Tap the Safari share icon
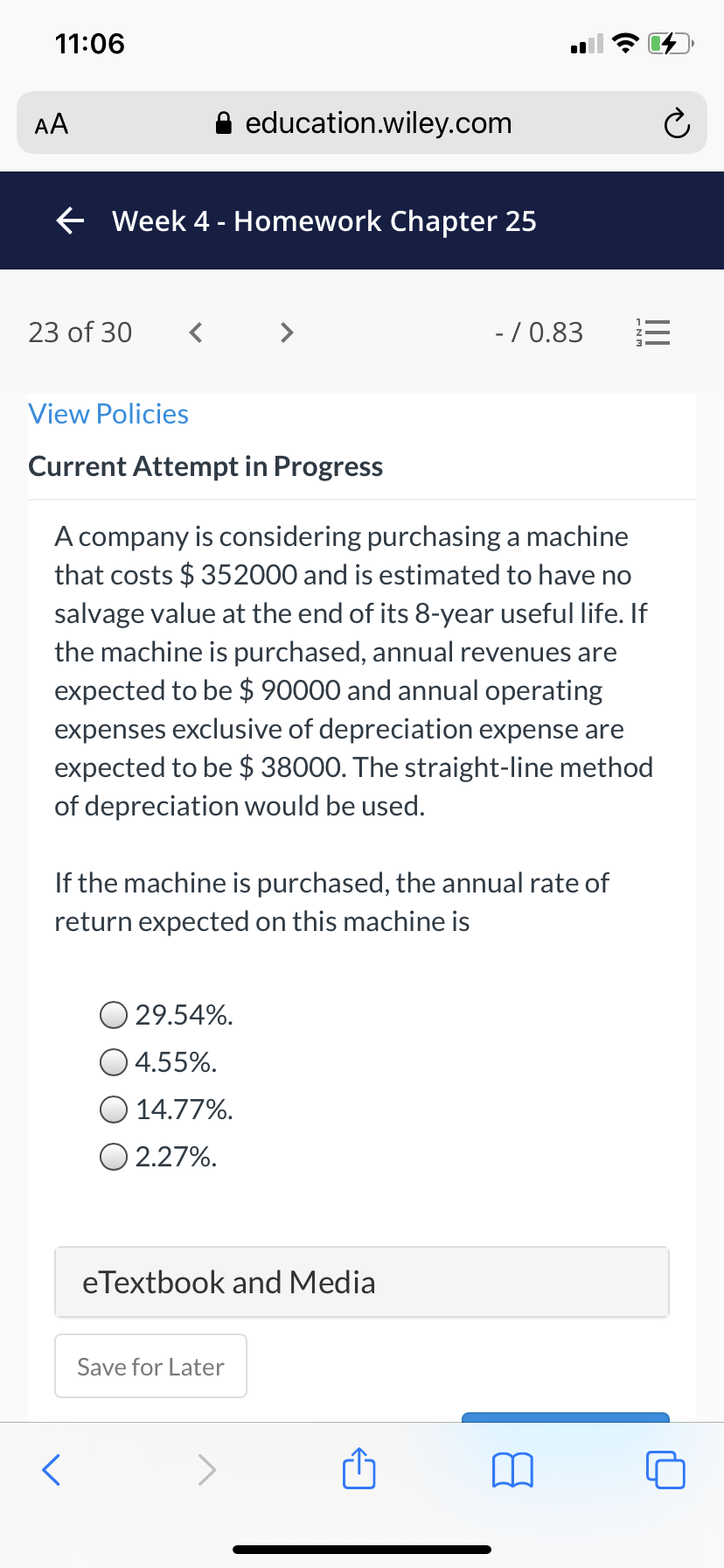This screenshot has width=724, height=1568. (359, 1468)
